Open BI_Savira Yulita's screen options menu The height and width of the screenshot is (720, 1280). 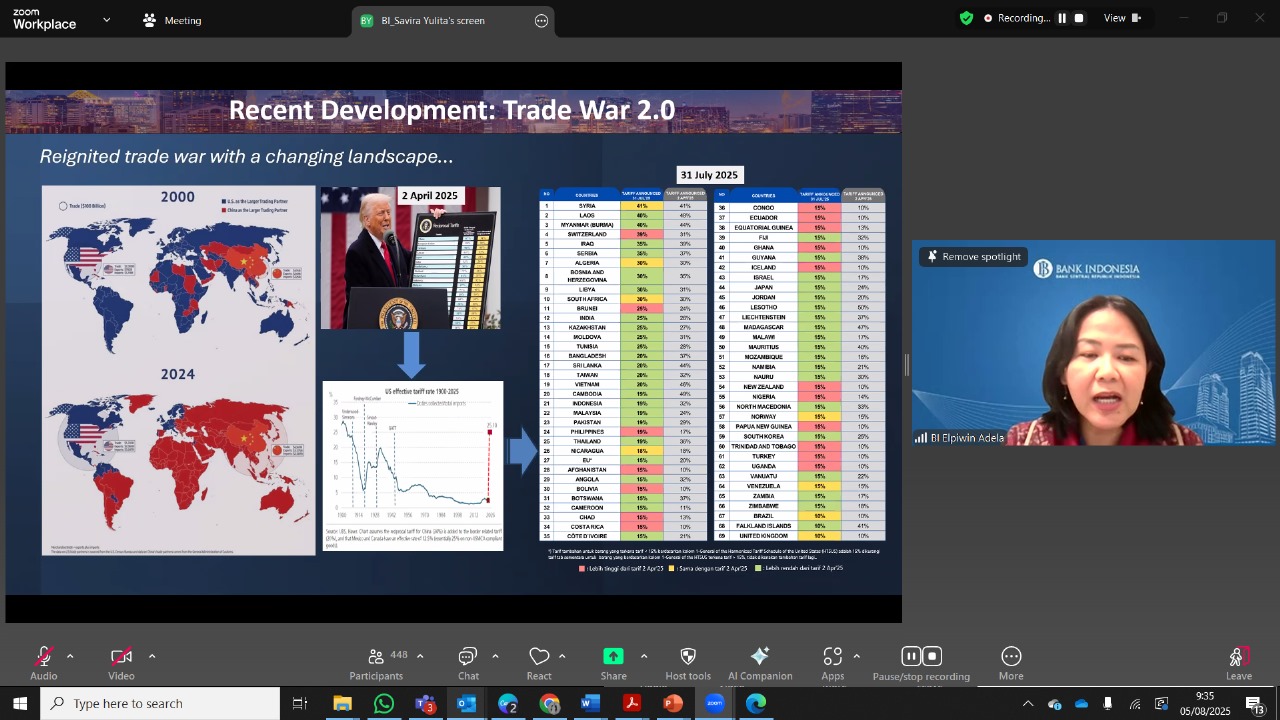point(542,20)
